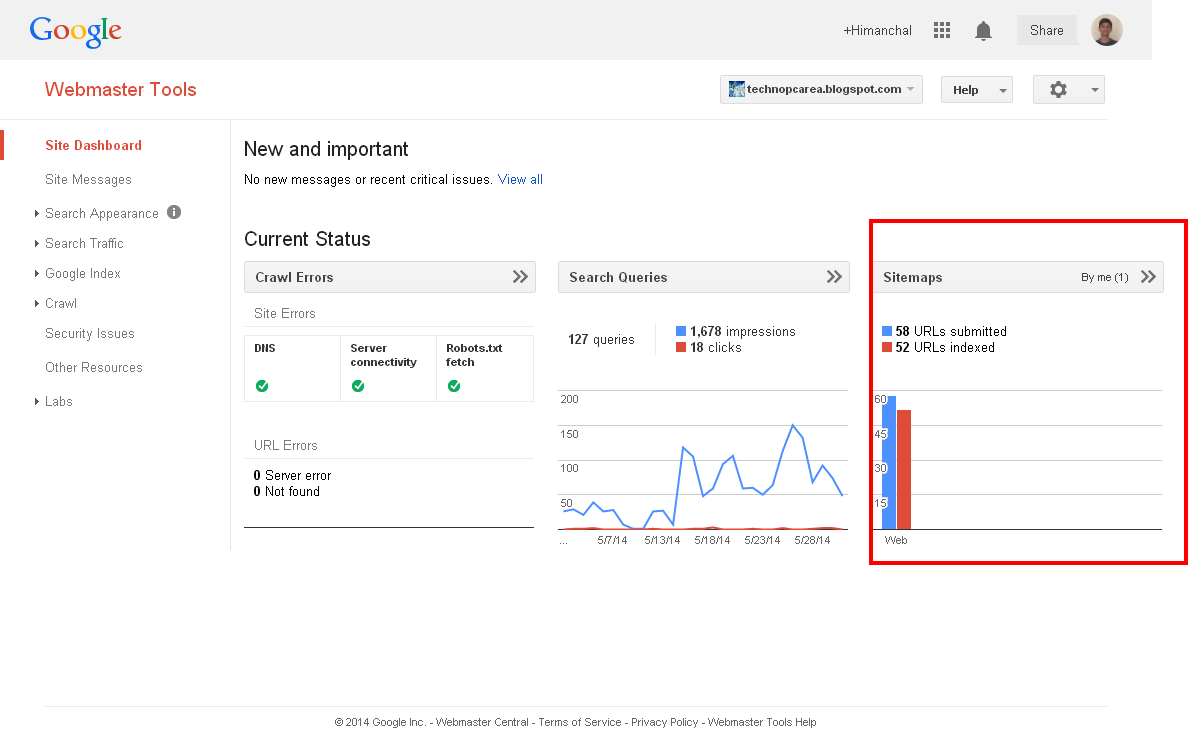Click the 0 Not found entry
The width and height of the screenshot is (1194, 732).
[286, 492]
